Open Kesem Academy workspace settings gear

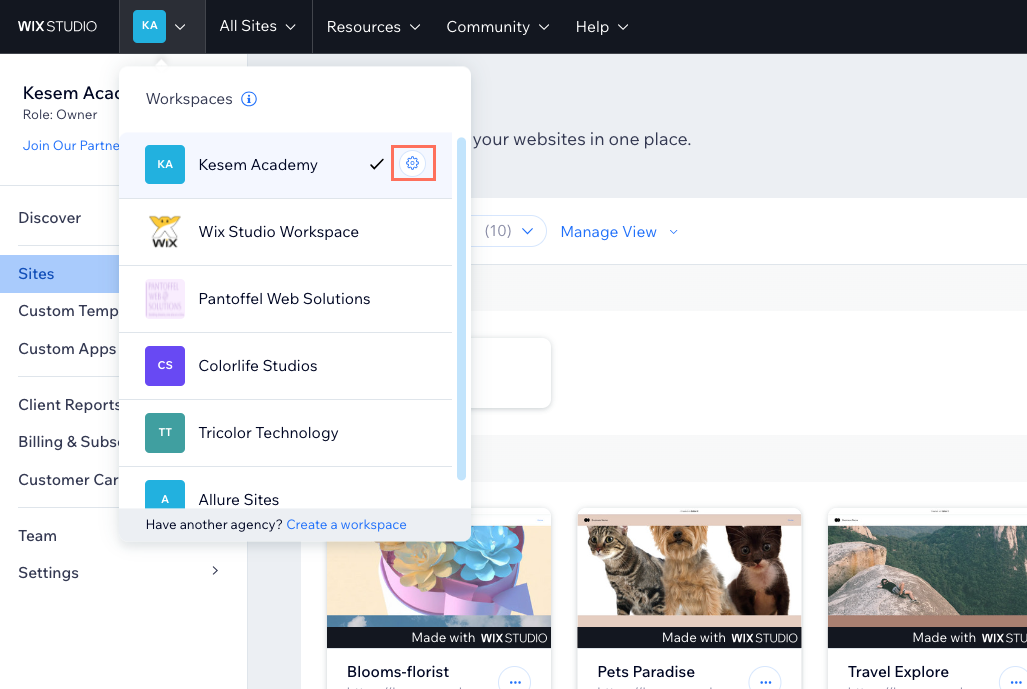[412, 163]
